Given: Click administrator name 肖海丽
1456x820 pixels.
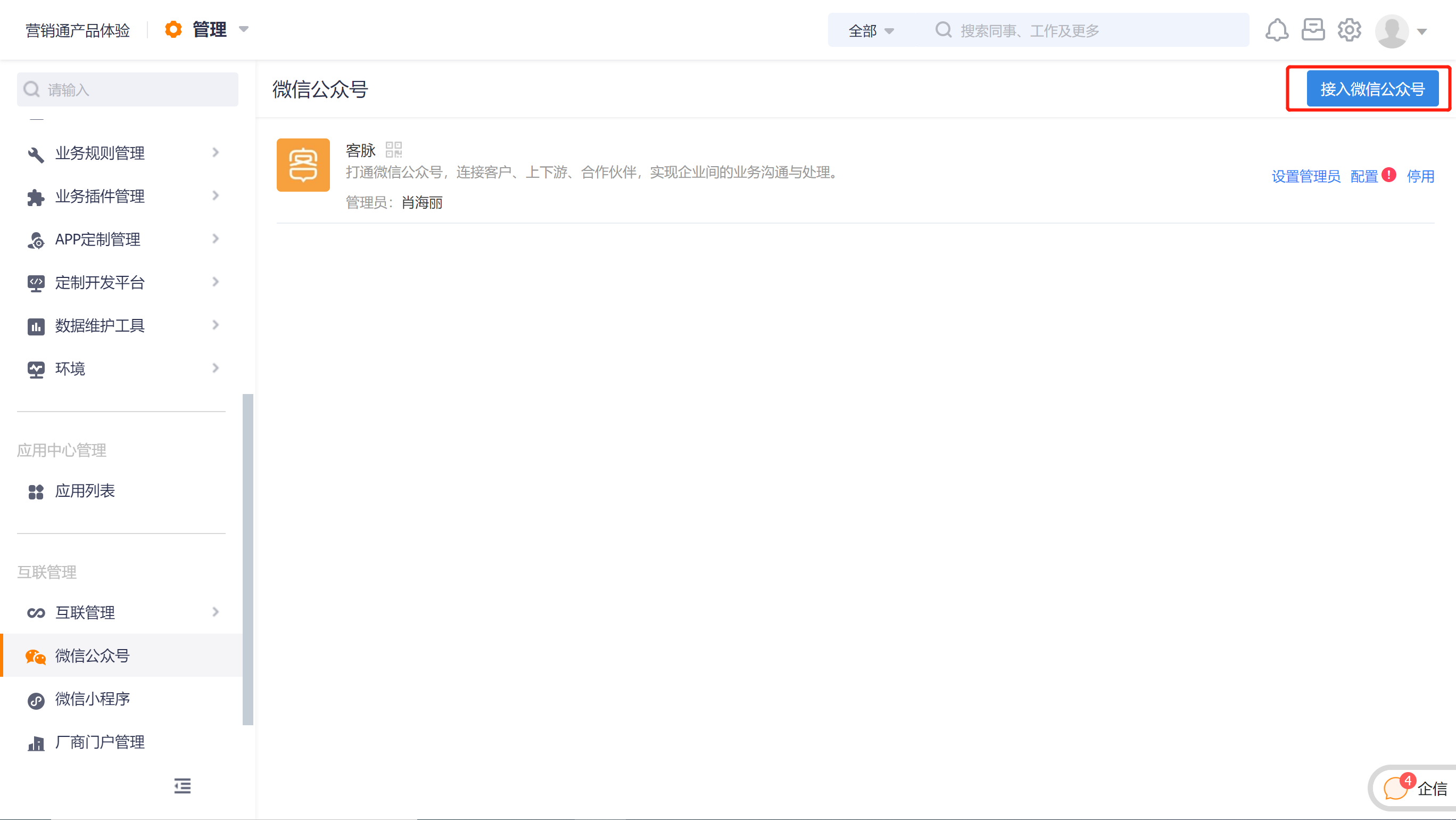Looking at the screenshot, I should pyautogui.click(x=422, y=202).
